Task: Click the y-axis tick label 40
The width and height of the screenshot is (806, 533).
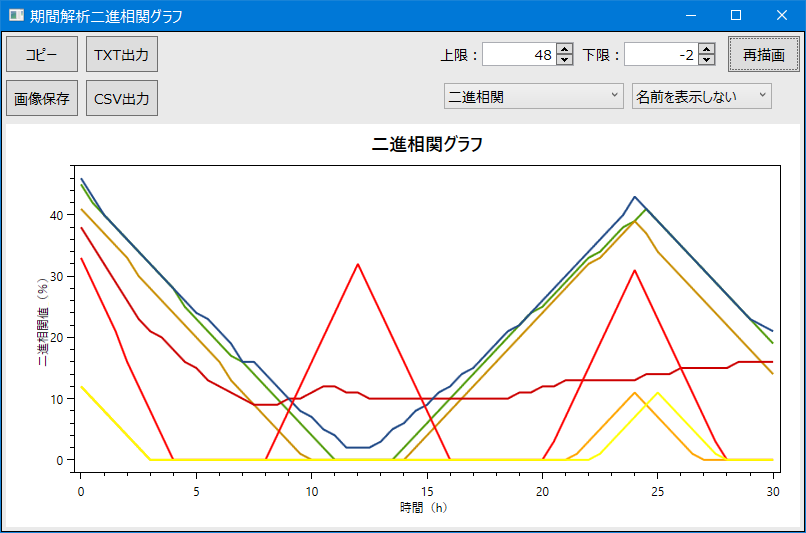Action: click(x=57, y=216)
